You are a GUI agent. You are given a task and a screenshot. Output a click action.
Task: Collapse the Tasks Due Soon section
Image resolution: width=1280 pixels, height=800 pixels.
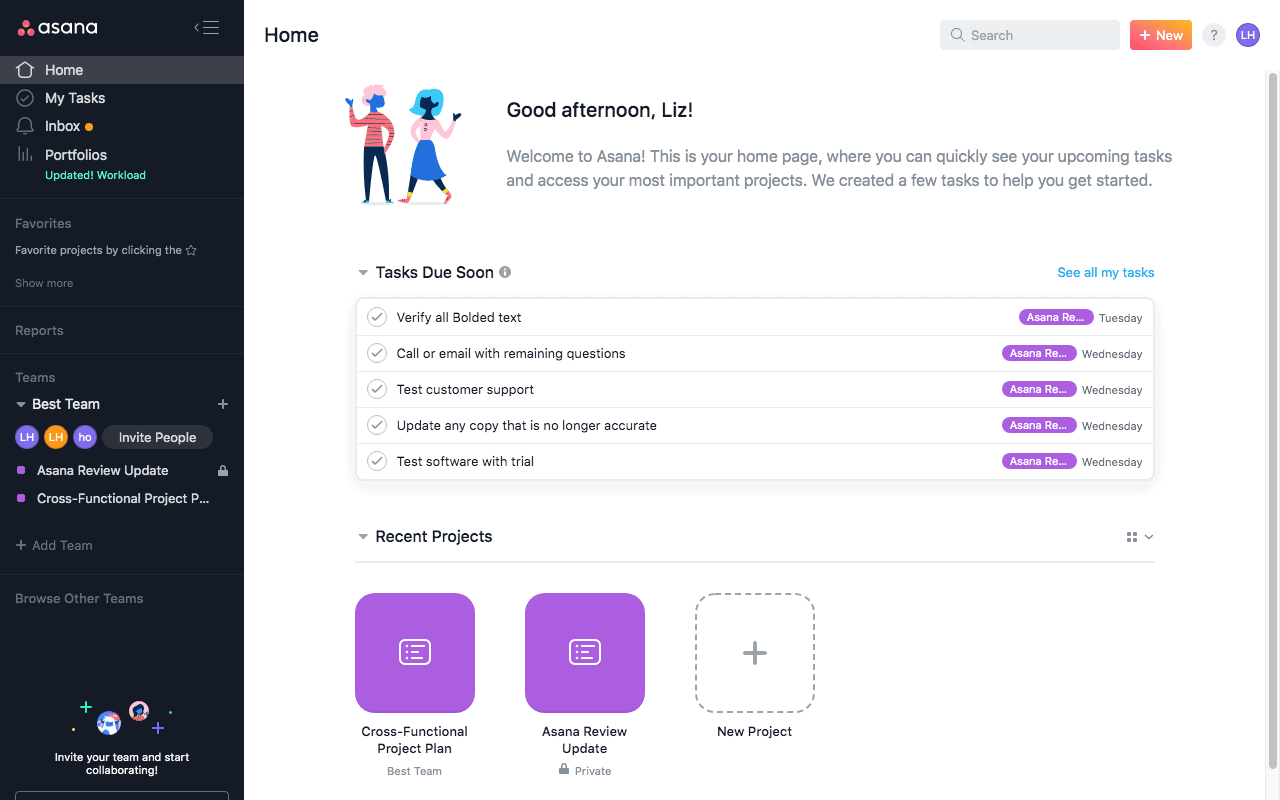coord(363,272)
